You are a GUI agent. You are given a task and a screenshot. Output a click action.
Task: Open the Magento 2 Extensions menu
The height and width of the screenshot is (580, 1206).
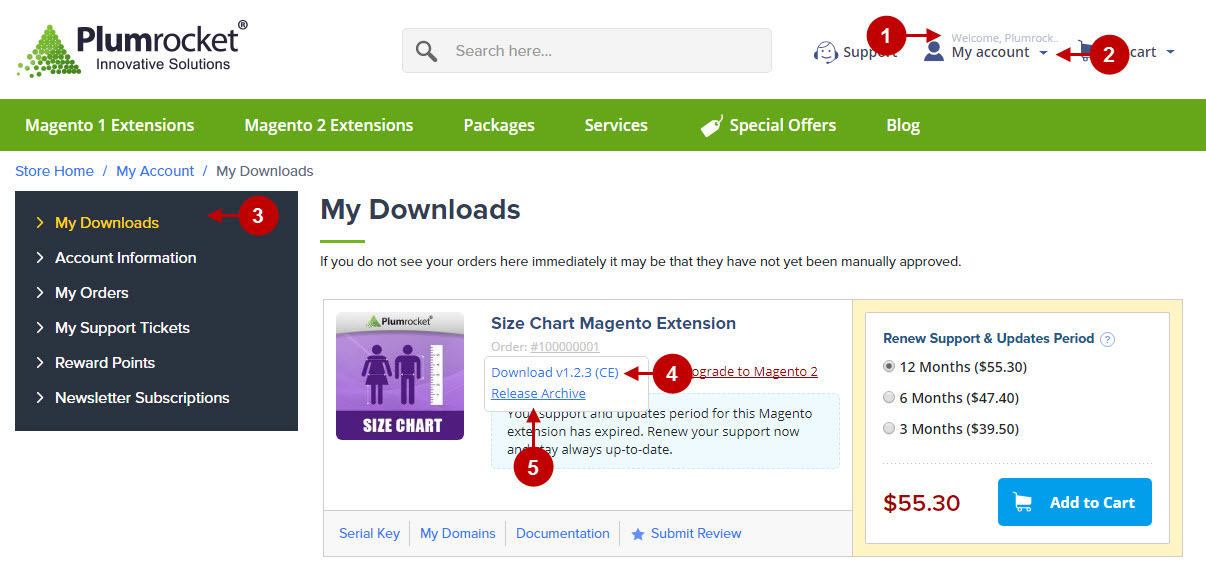click(x=328, y=125)
